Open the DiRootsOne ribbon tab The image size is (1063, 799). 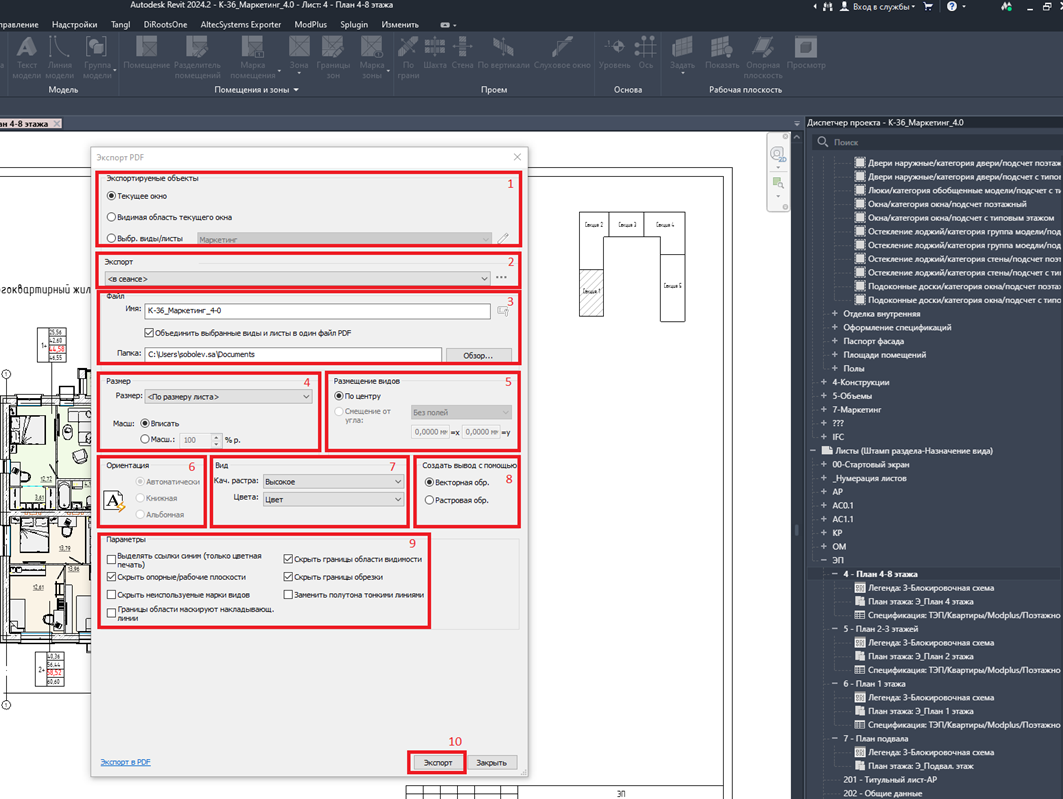click(165, 24)
